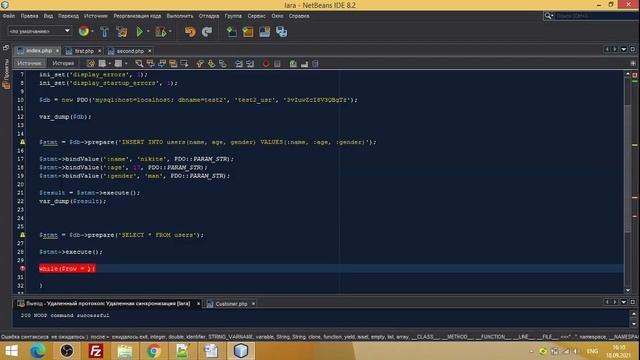The height and width of the screenshot is (360, 640).
Task: Open the Реорганизация кода menu
Action: pyautogui.click(x=137, y=16)
